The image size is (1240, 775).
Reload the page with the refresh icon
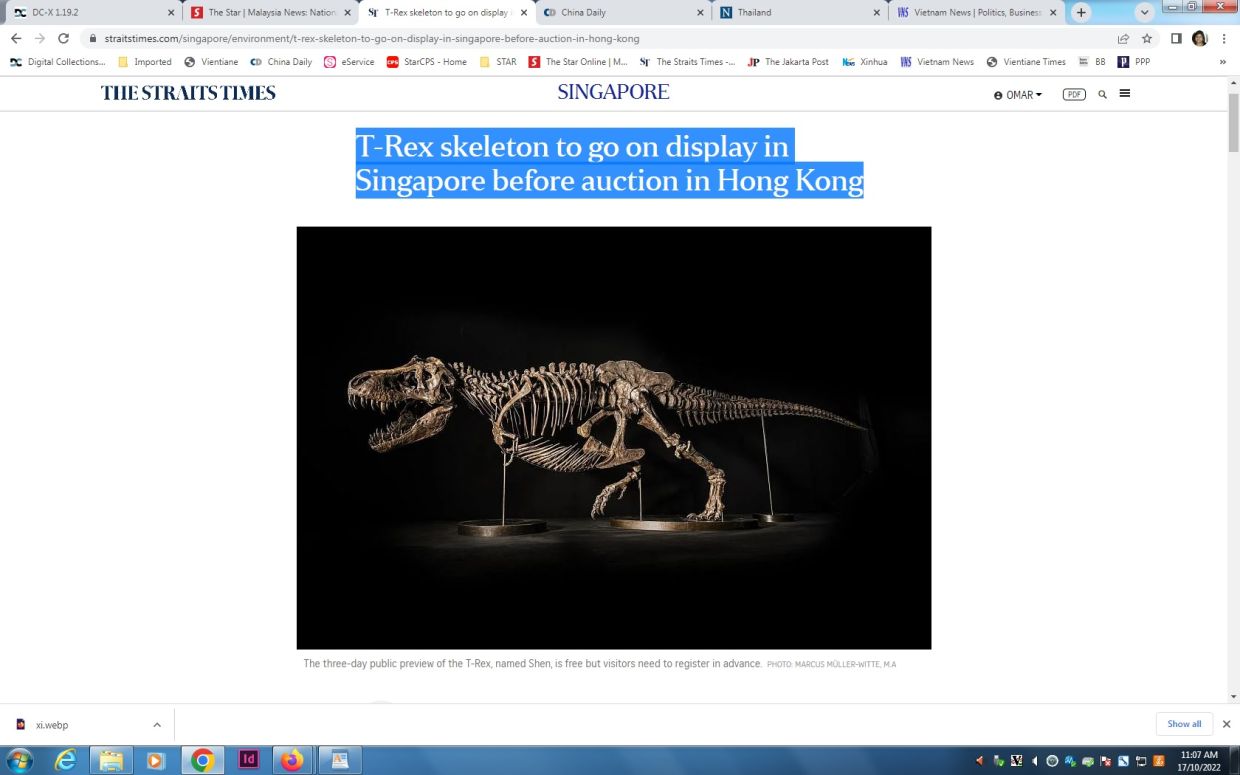point(64,38)
